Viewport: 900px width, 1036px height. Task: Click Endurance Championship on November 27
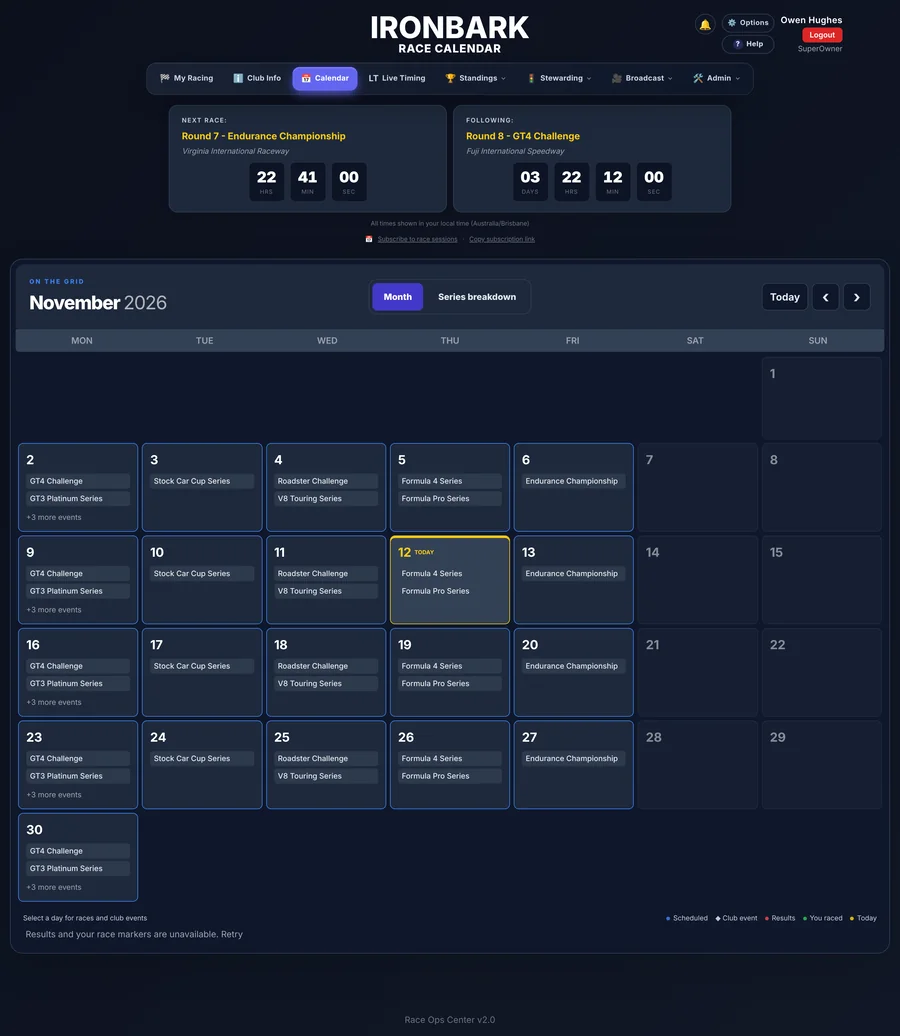click(x=574, y=758)
